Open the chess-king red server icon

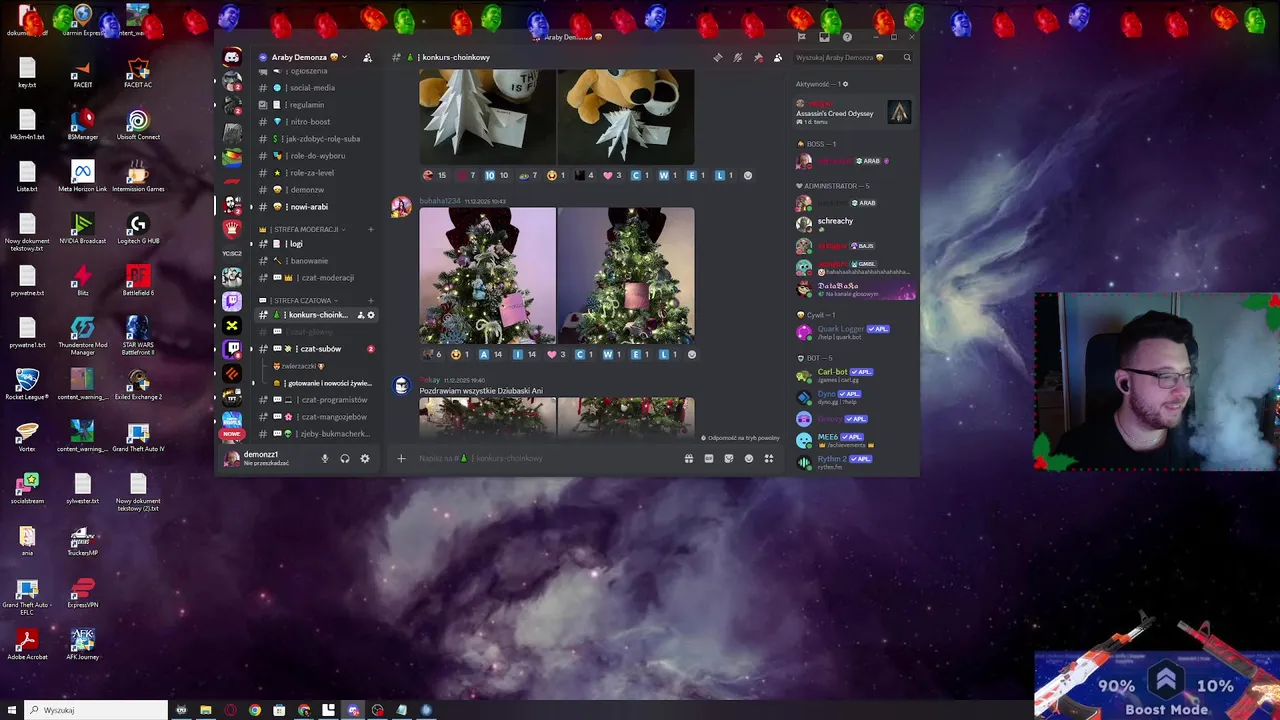232,228
